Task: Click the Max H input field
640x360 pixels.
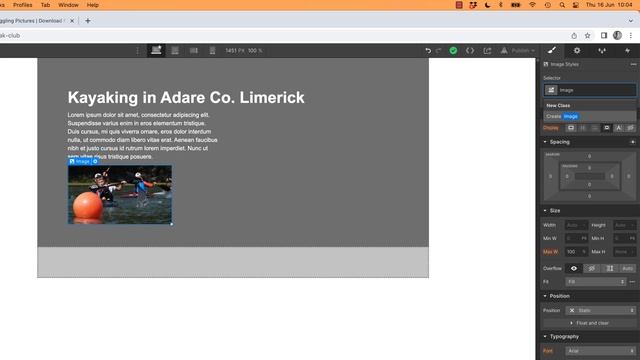Action: point(624,252)
